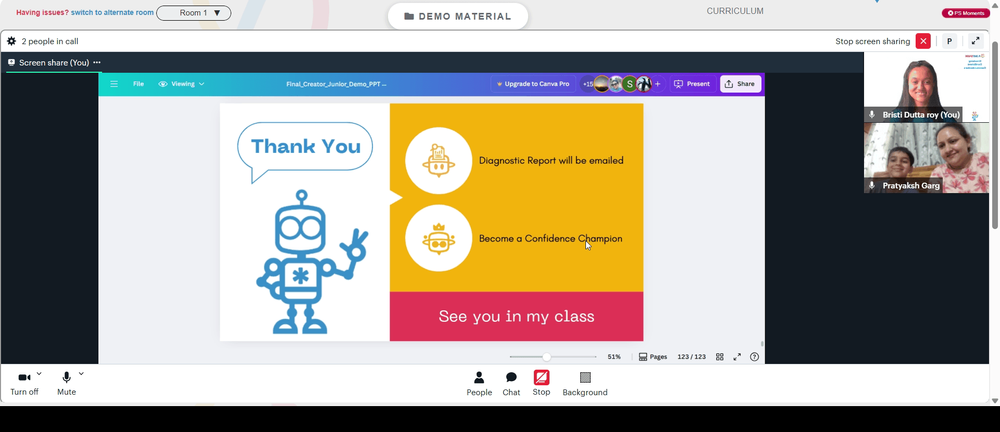
Task: Open the People panel
Action: pos(479,384)
